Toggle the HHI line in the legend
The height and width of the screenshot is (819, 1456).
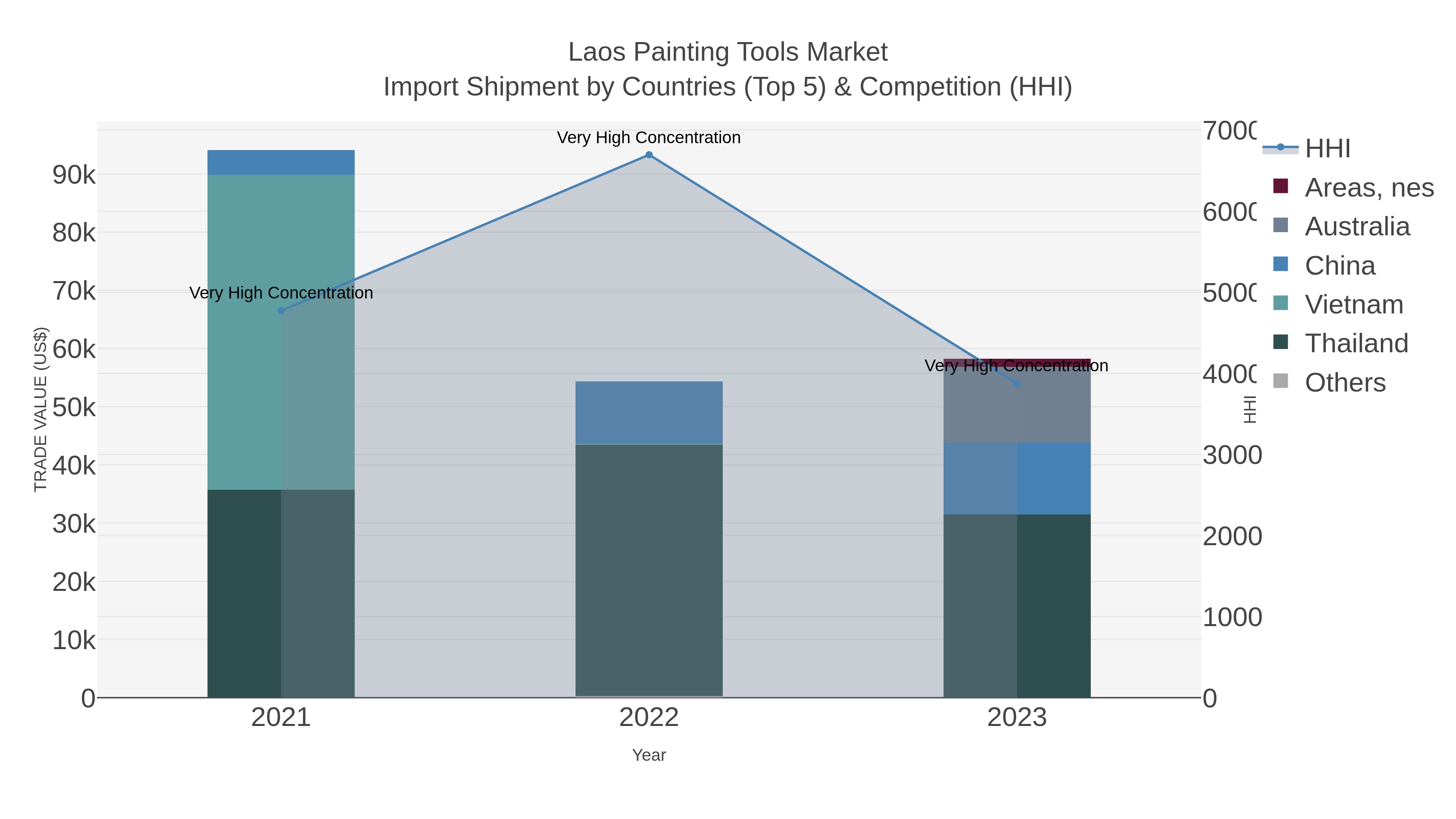pos(1306,148)
